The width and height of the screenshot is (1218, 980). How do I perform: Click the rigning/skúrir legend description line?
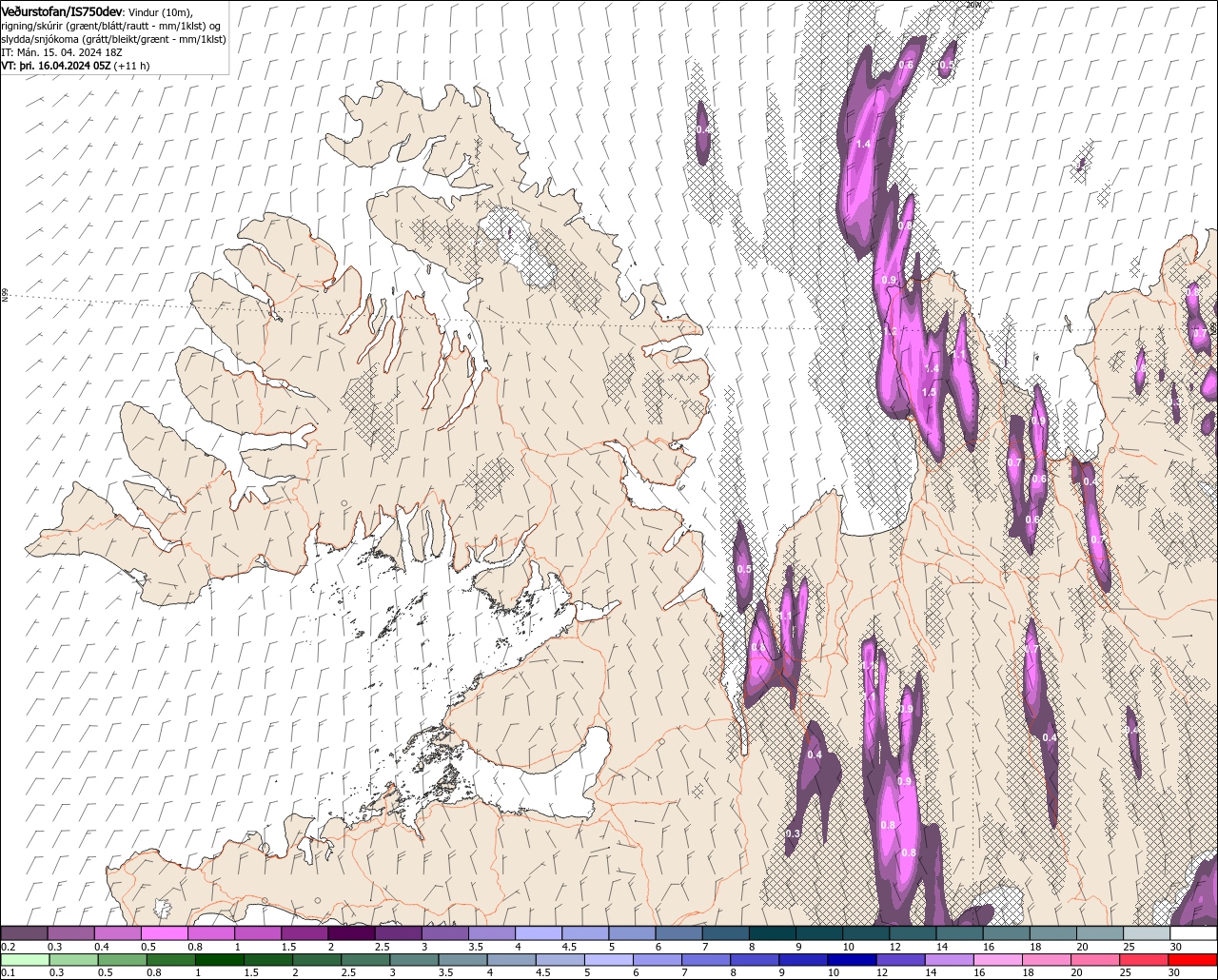point(111,26)
